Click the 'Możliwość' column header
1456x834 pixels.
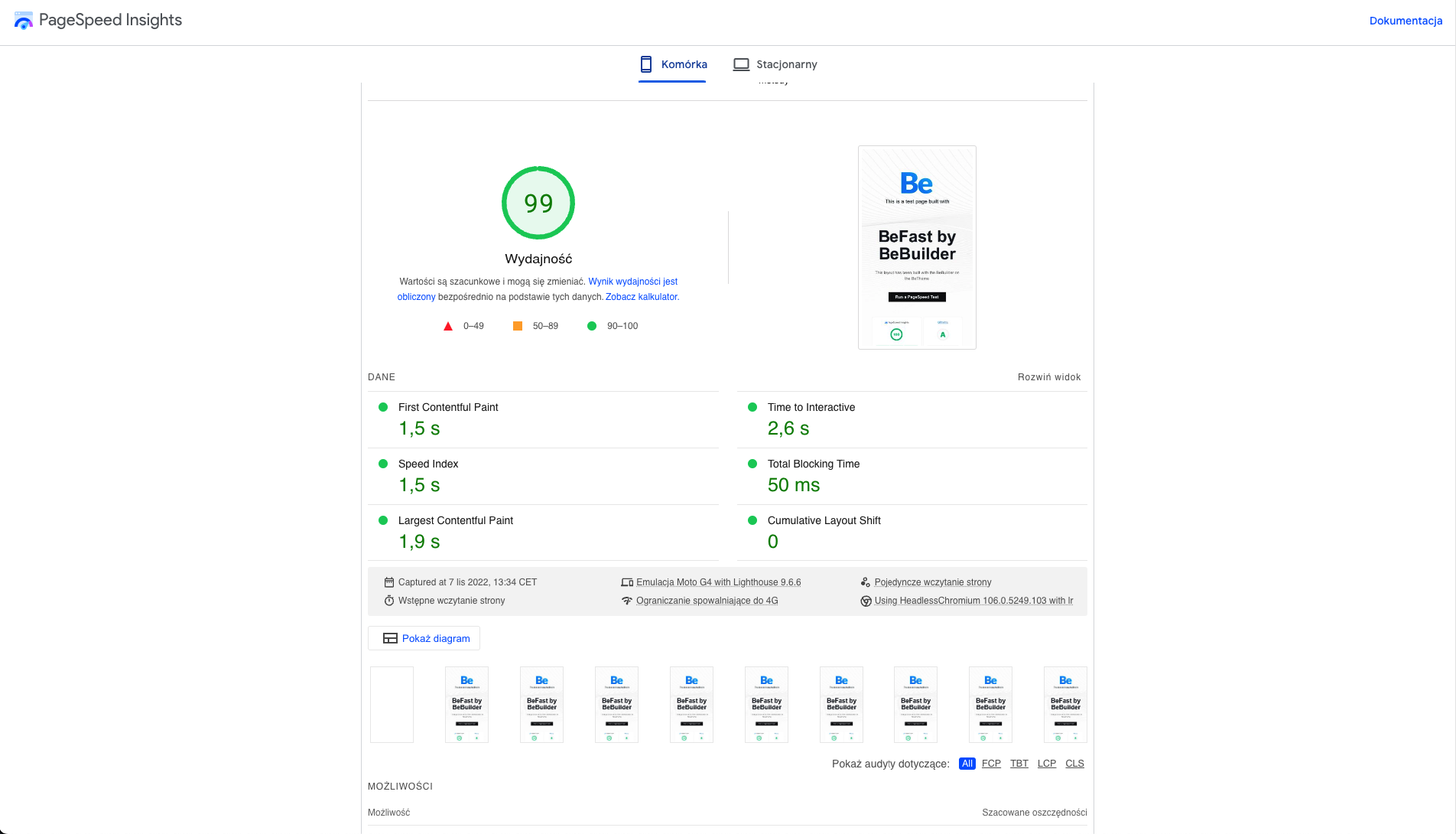point(388,813)
